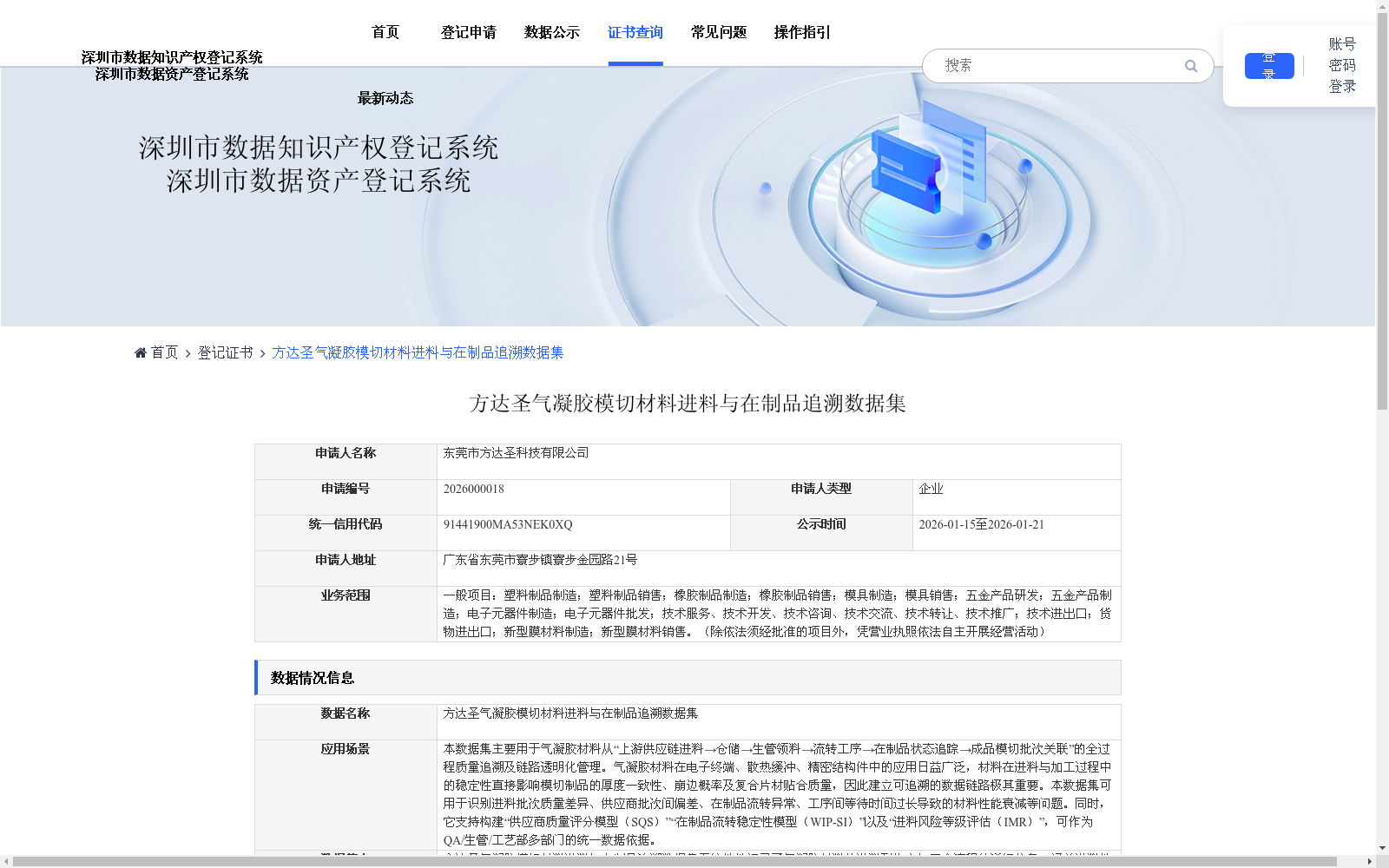Click the 数据情况信息 section header

688,678
